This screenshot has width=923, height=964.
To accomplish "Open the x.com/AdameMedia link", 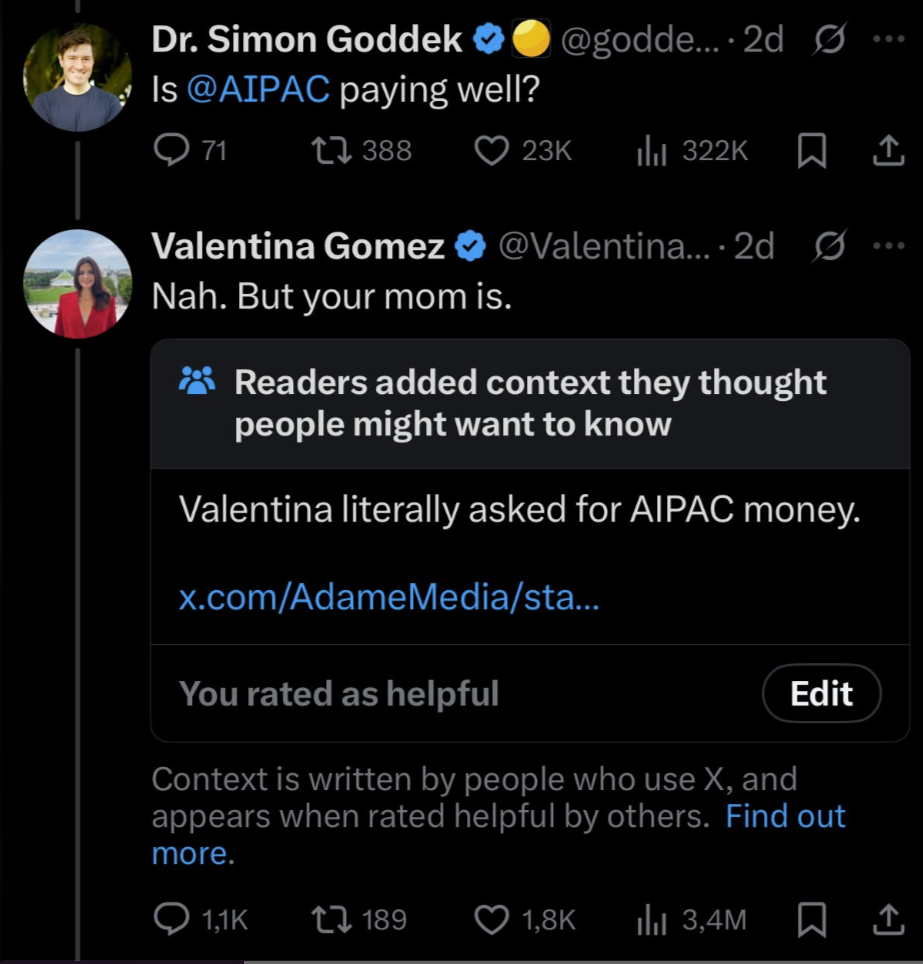I will point(389,598).
